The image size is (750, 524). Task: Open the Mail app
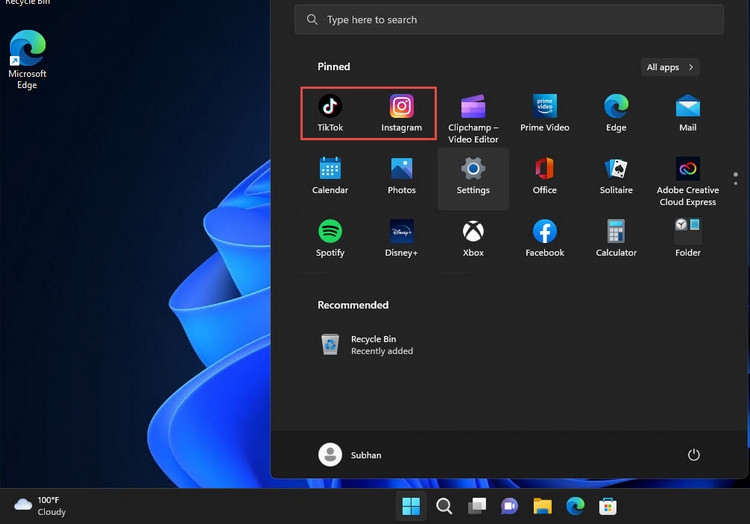coord(688,113)
